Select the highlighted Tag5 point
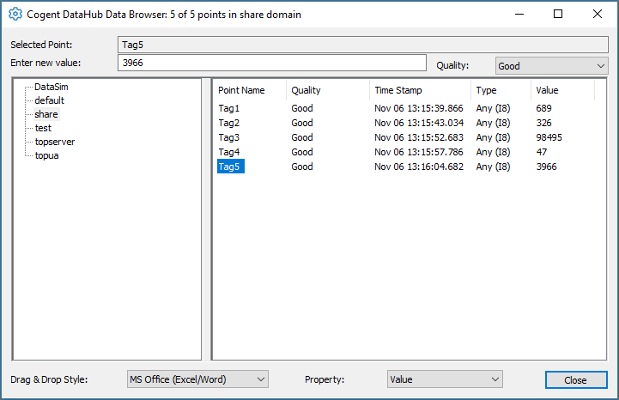Image resolution: width=619 pixels, height=400 pixels. point(231,166)
